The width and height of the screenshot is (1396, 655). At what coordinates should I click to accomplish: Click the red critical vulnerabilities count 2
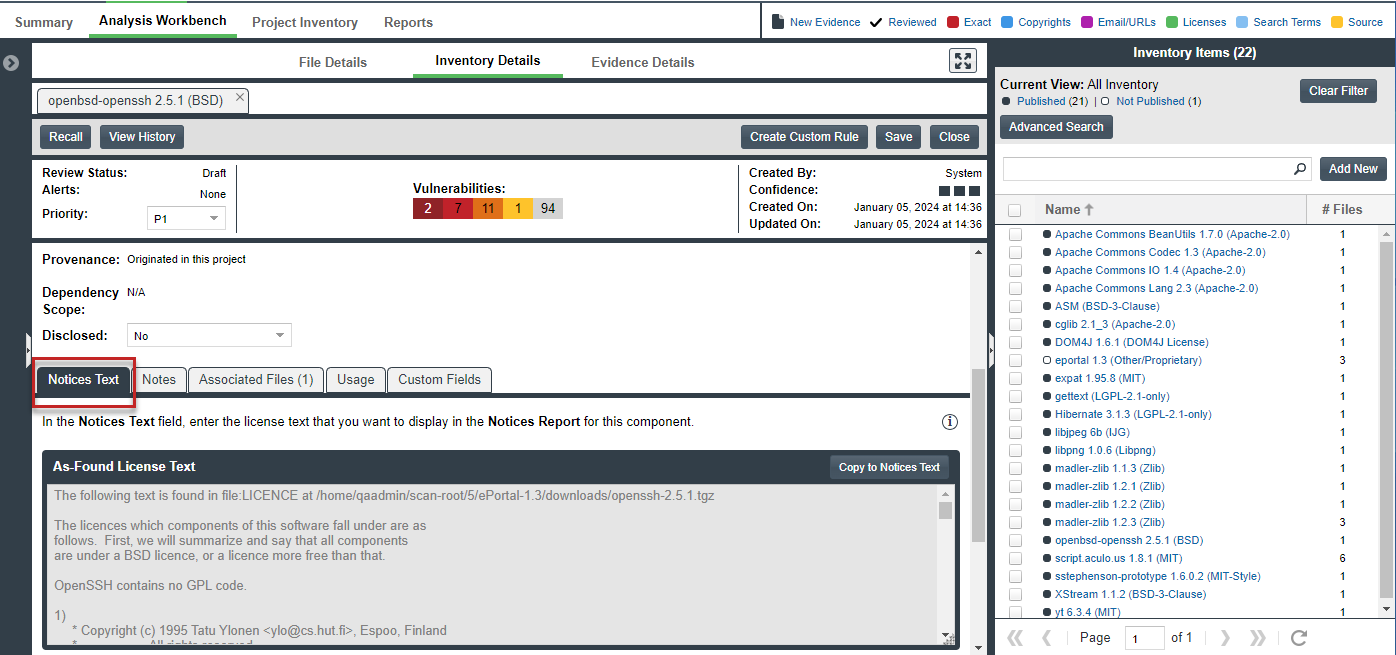point(428,208)
